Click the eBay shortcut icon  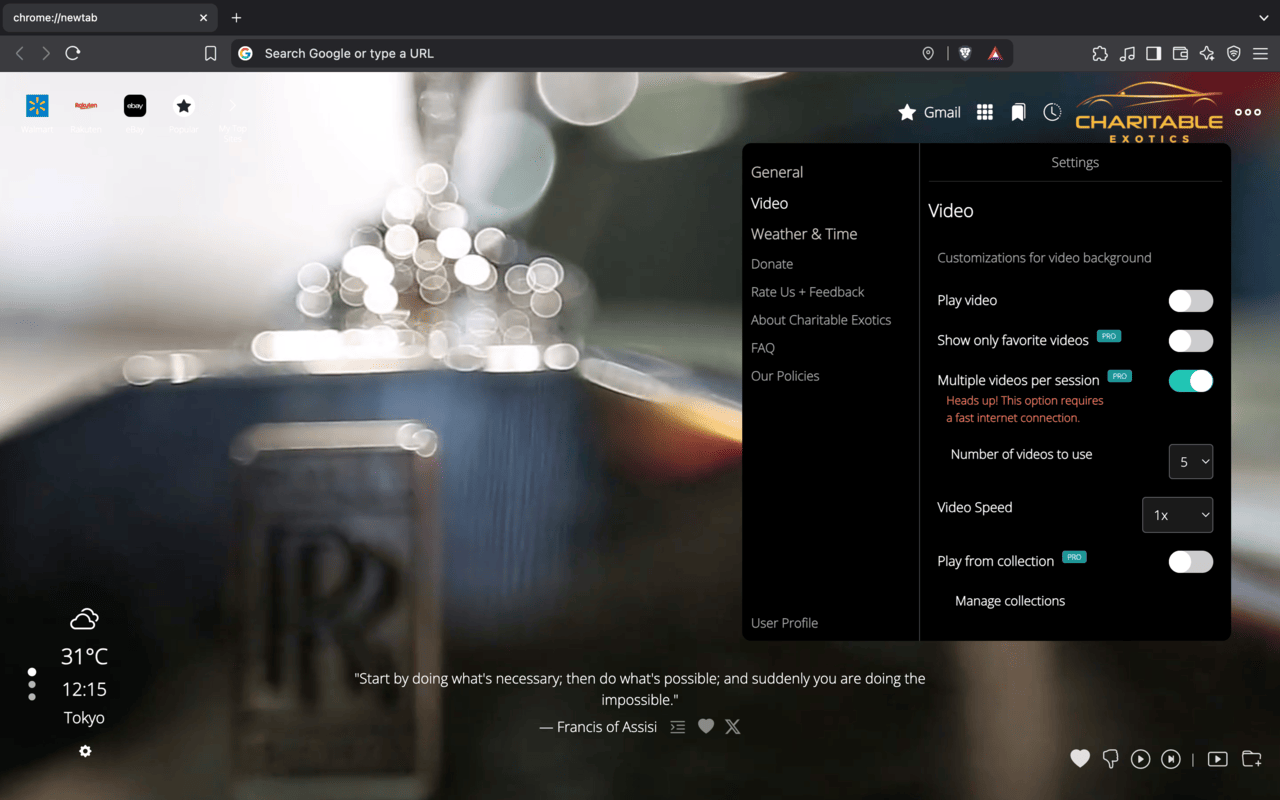pyautogui.click(x=135, y=106)
